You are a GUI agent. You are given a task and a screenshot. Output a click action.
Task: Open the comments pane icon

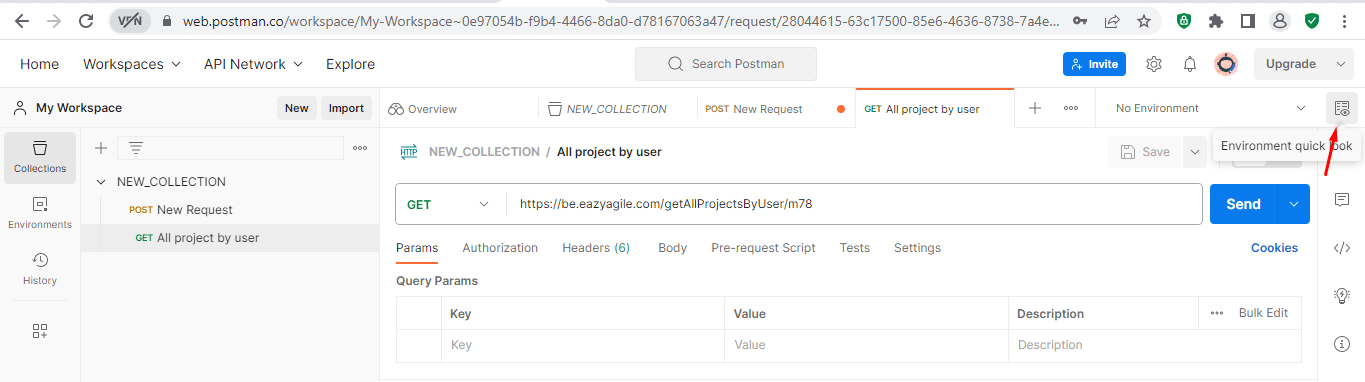(x=1342, y=200)
